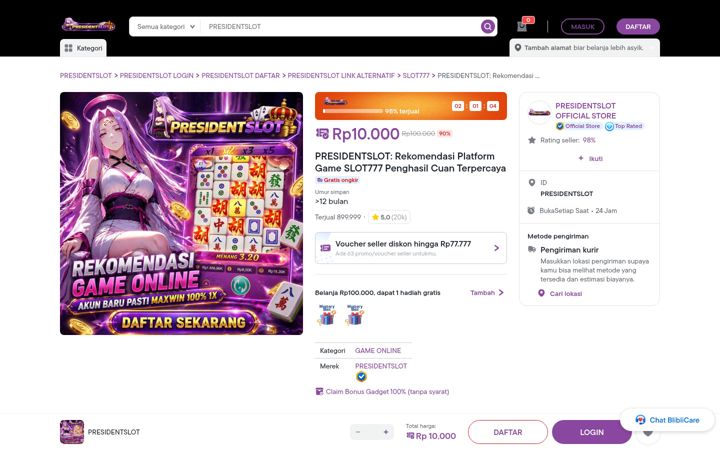Click the flash sale progress bar
Viewport: 720px width, 450px height.
coord(353,111)
